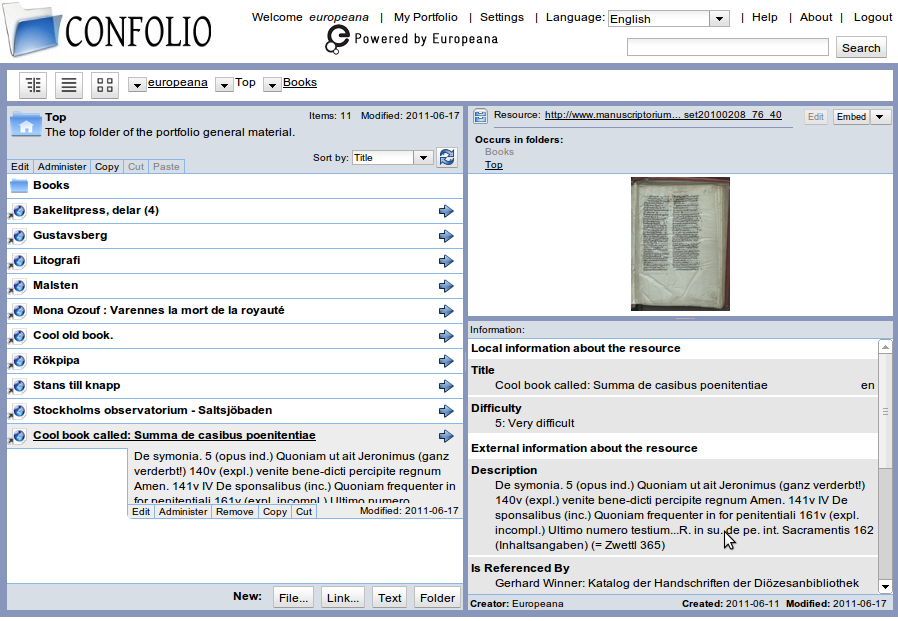
Task: Click the blue arrow next to Gustavsberg
Action: click(x=446, y=236)
